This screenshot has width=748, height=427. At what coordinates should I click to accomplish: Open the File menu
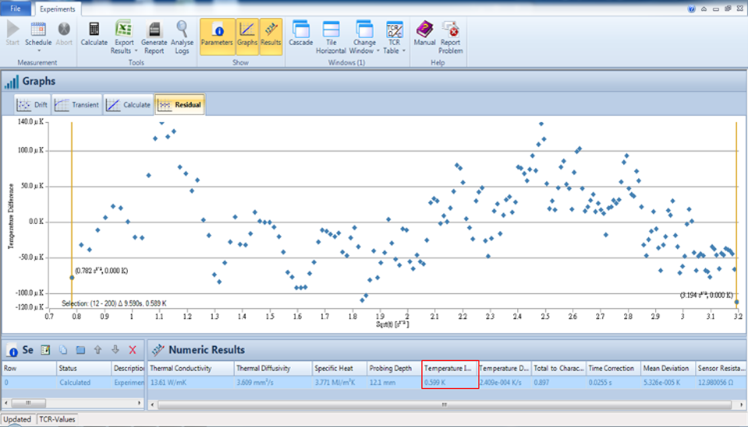(16, 9)
